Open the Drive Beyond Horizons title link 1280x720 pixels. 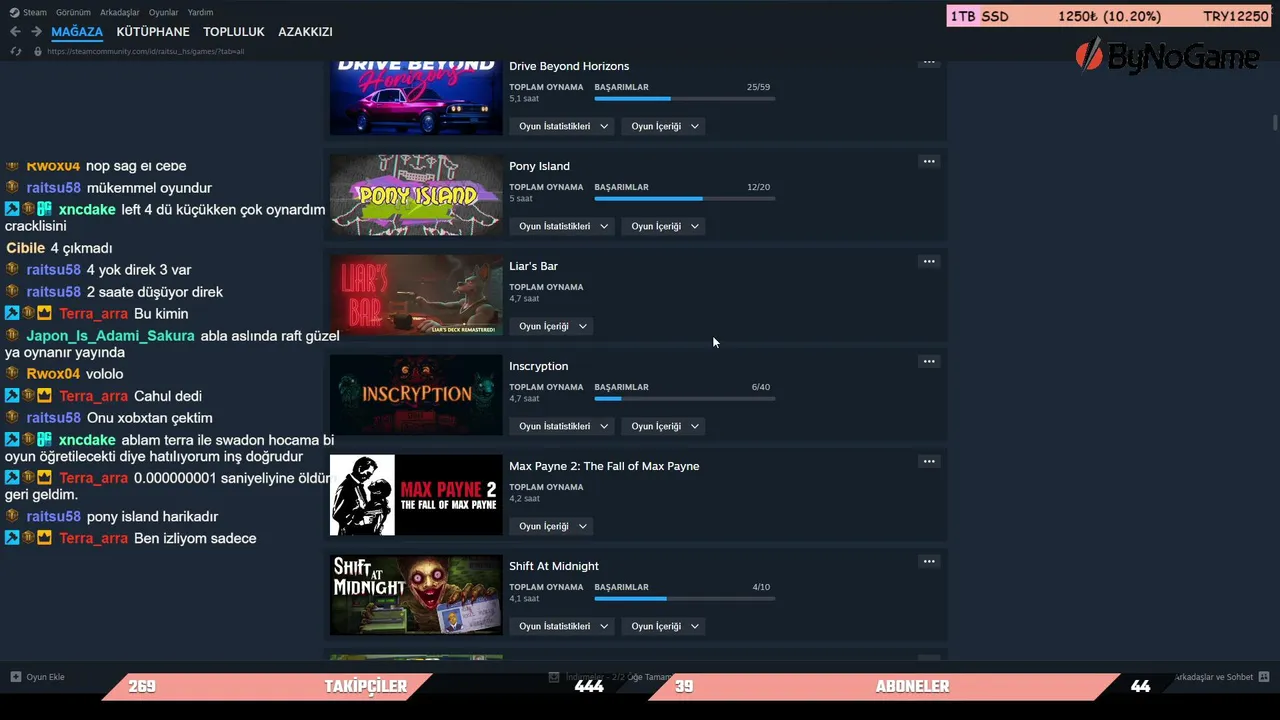(x=569, y=66)
